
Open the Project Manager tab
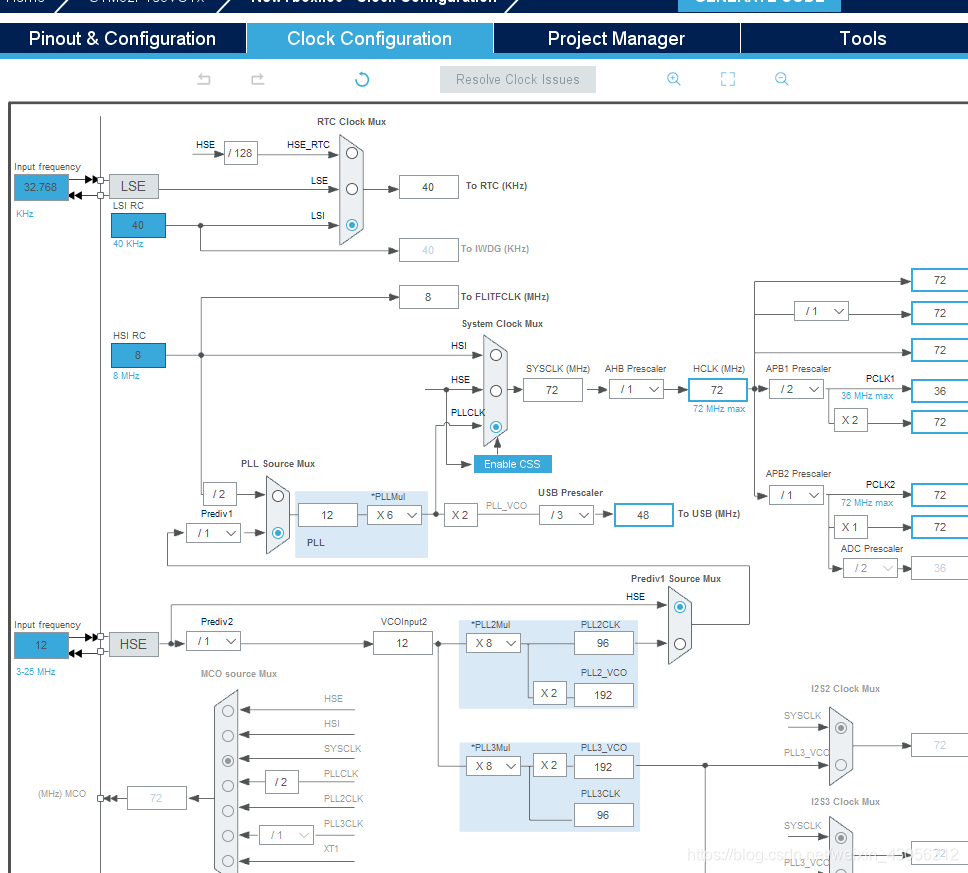tap(616, 38)
